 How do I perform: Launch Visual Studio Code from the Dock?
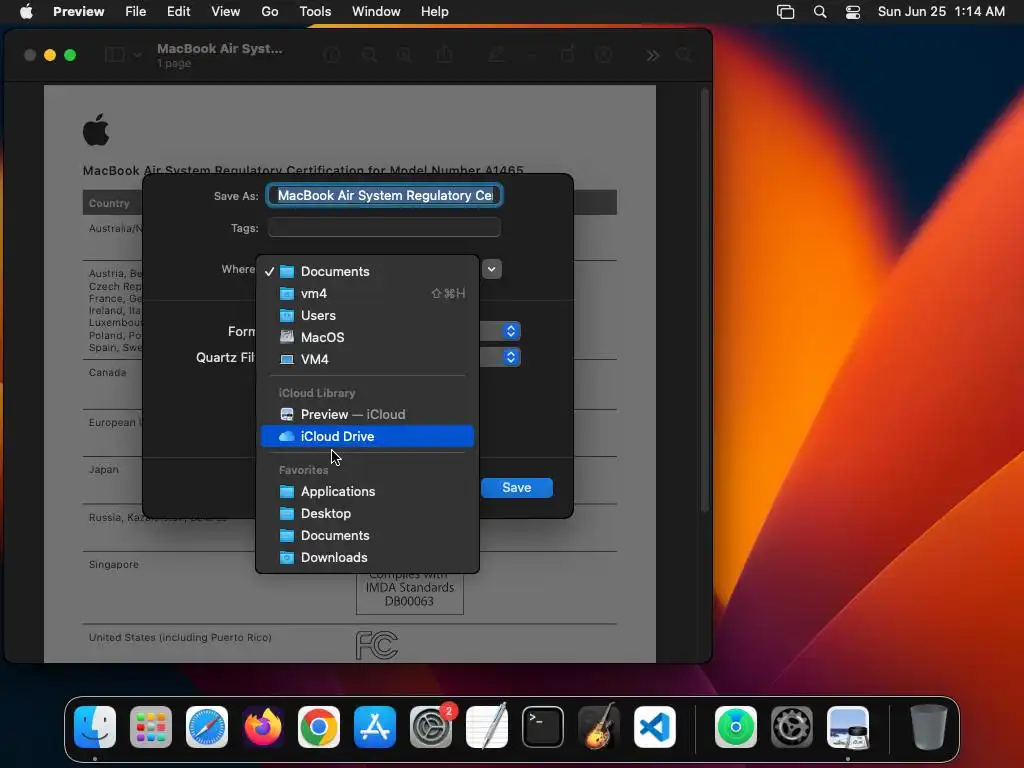pos(655,727)
